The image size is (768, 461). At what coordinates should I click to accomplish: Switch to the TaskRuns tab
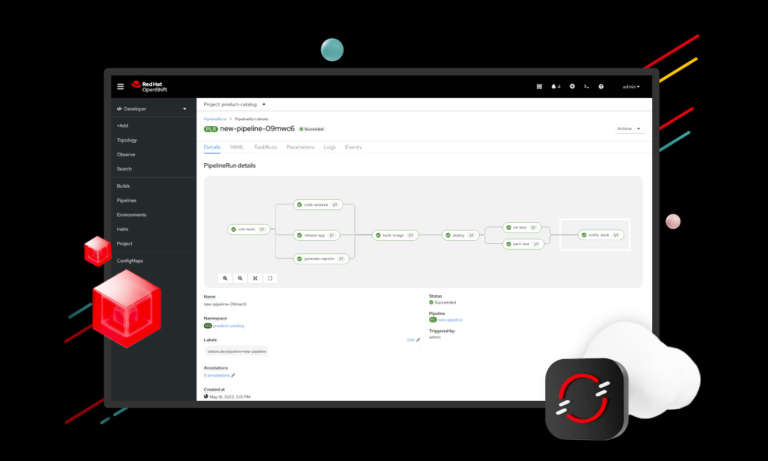click(265, 147)
